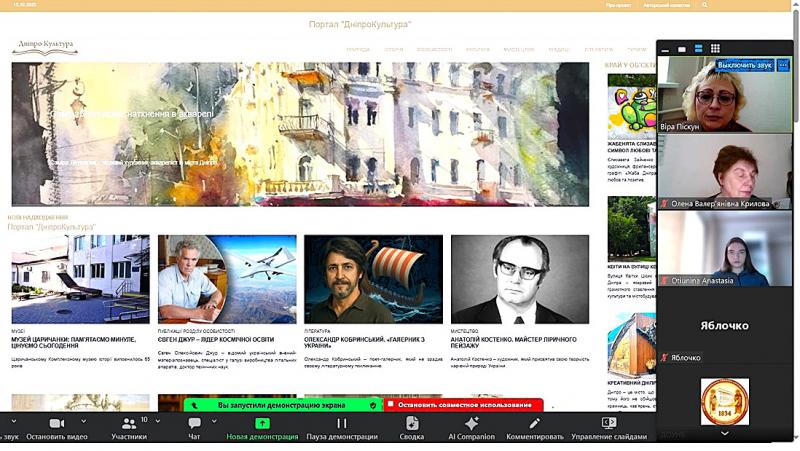Image resolution: width=800 pixels, height=451 pixels.
Task: Click ДніпроКультура site logo
Action: (44, 44)
